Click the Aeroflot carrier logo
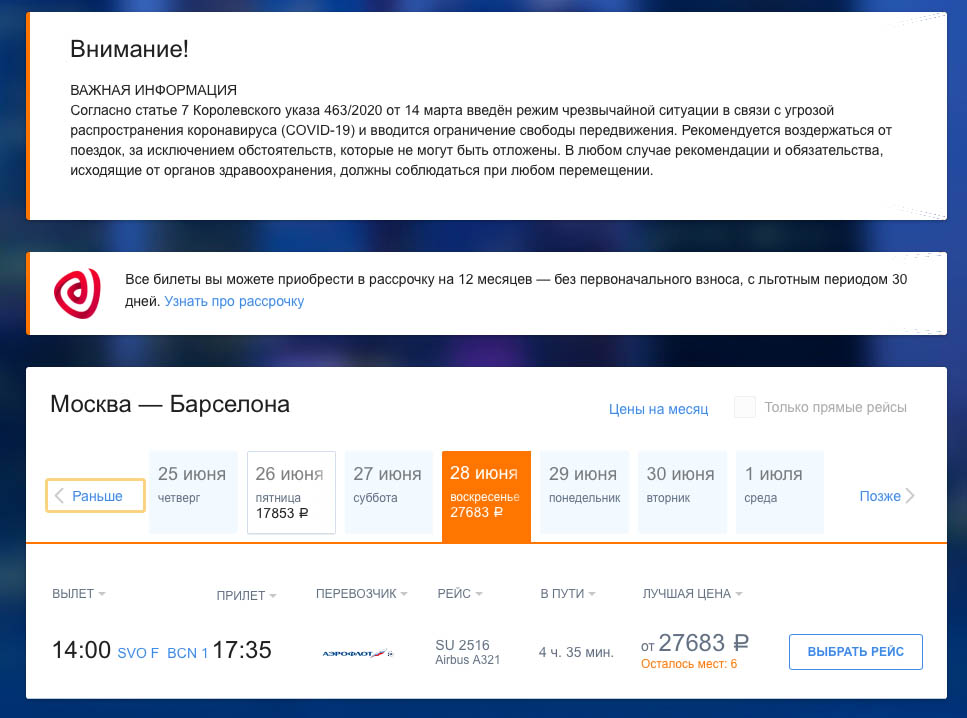967x718 pixels. tap(358, 653)
